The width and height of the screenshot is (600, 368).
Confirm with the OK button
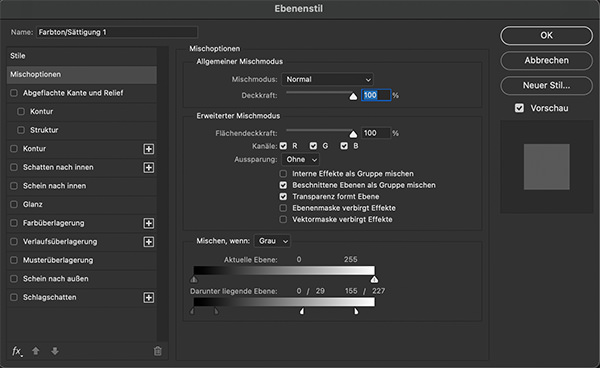tap(546, 36)
